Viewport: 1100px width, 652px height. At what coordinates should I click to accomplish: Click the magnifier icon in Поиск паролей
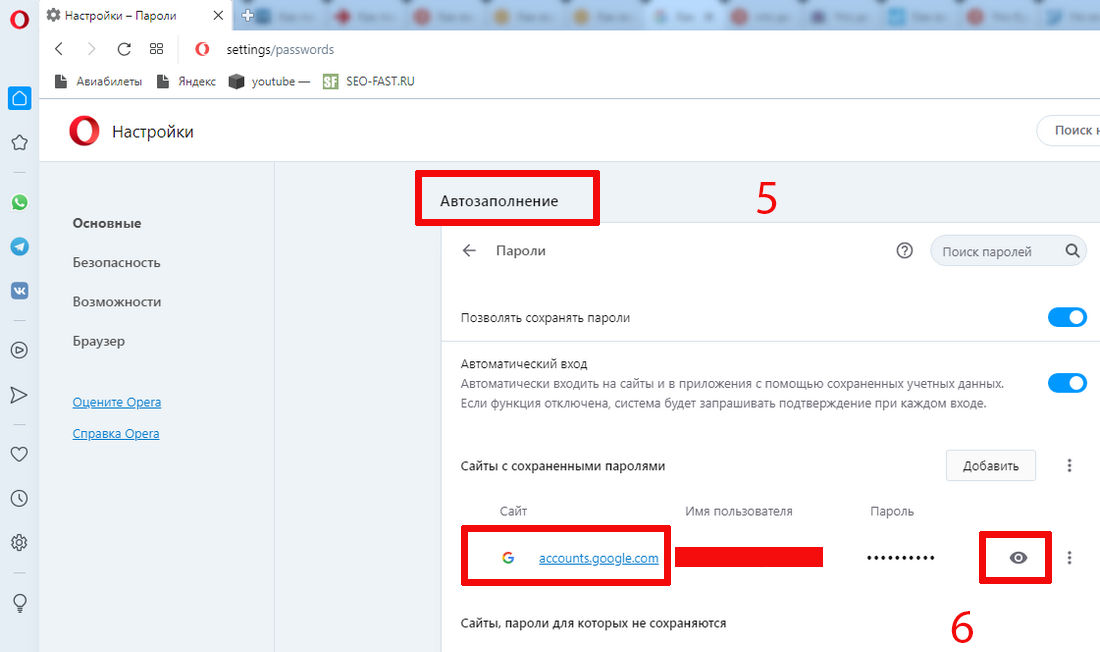(x=1072, y=251)
